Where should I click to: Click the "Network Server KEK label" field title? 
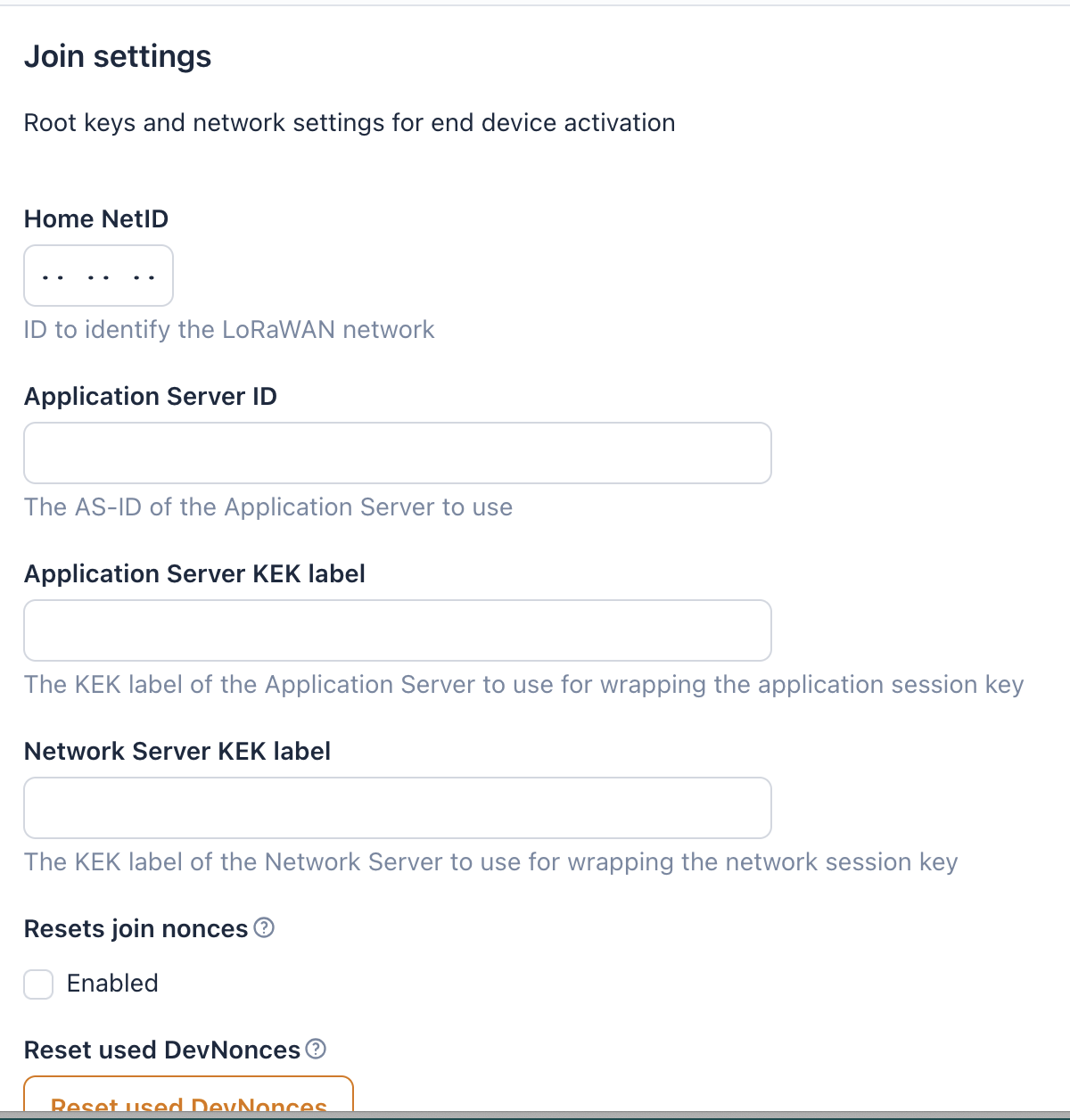coord(177,752)
